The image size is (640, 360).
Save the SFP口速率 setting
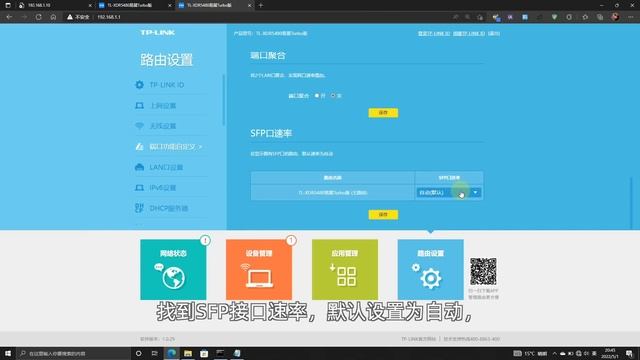383,215
